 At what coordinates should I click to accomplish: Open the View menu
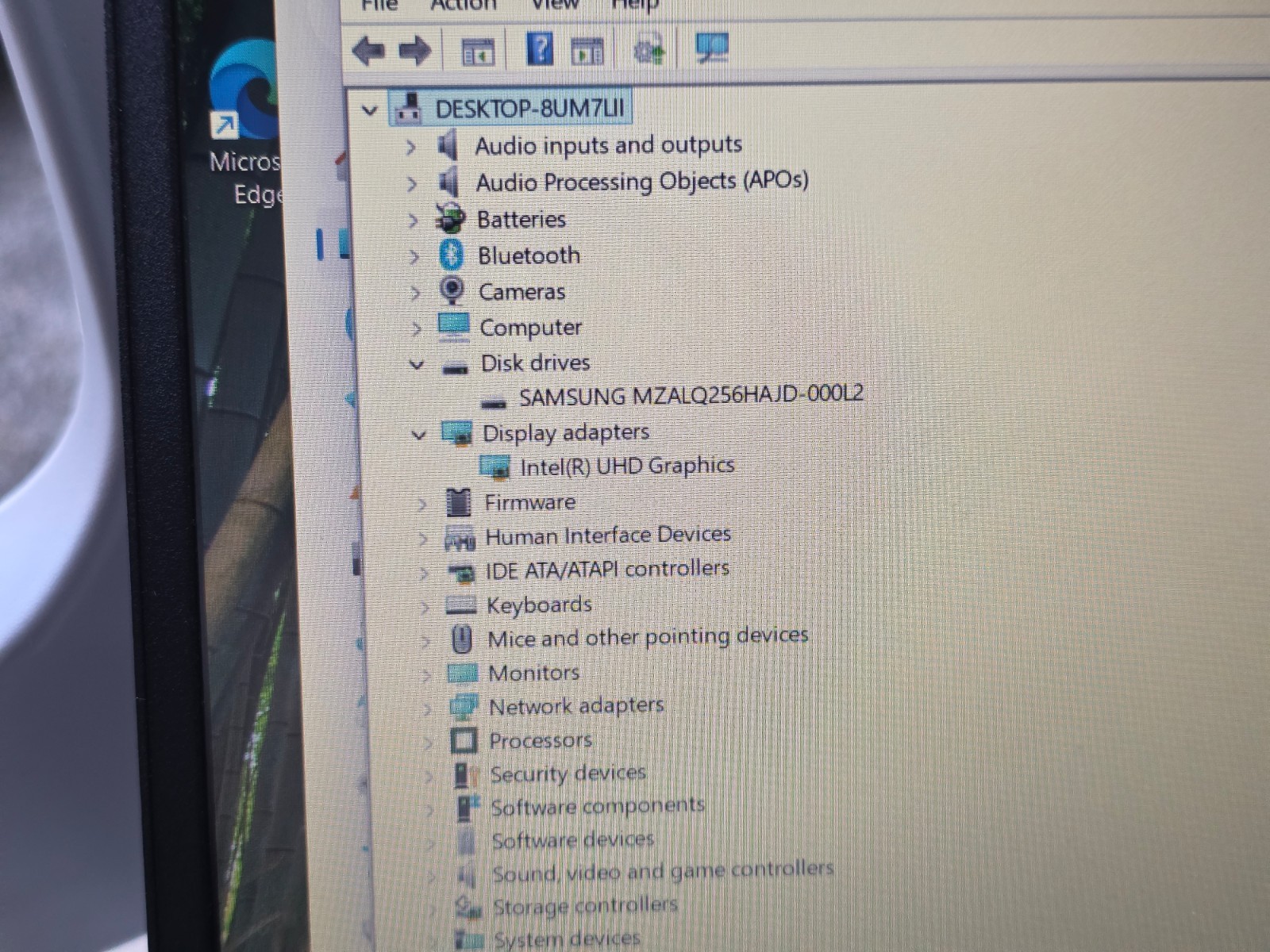point(555,5)
